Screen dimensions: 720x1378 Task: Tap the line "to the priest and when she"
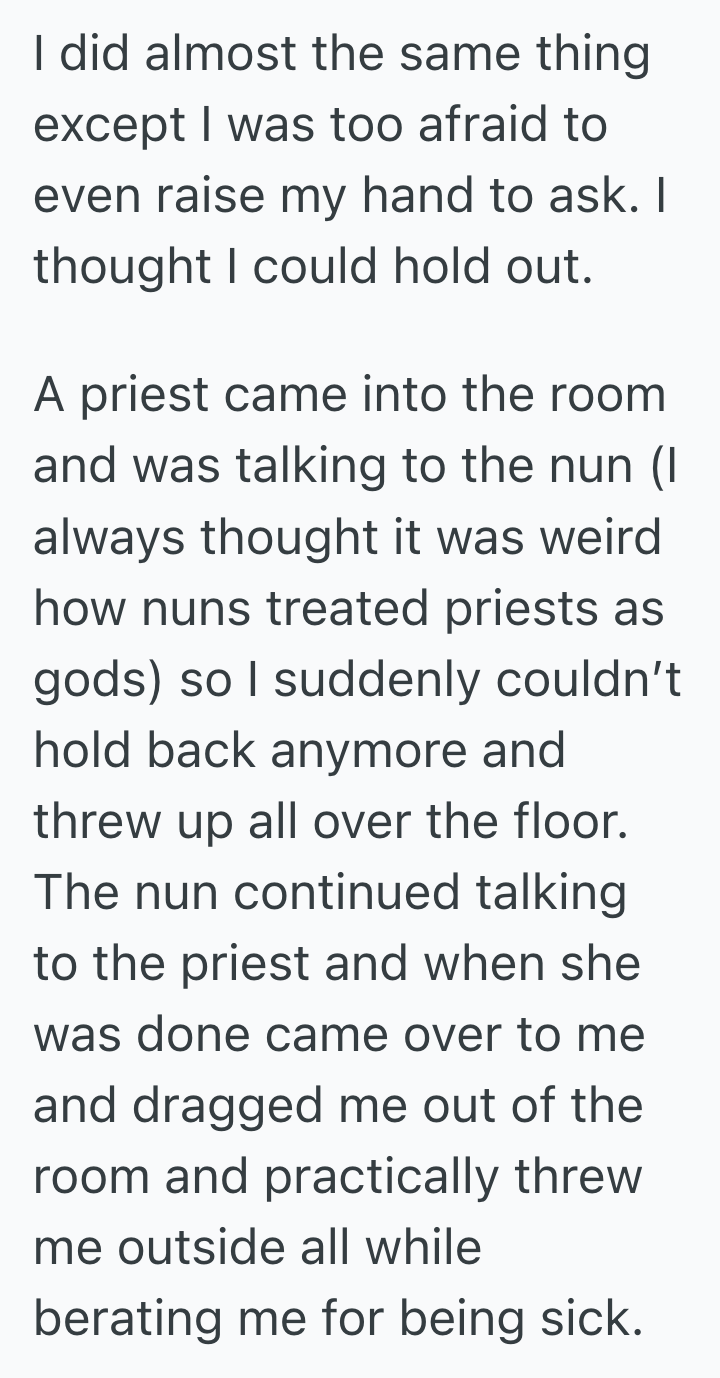click(337, 962)
